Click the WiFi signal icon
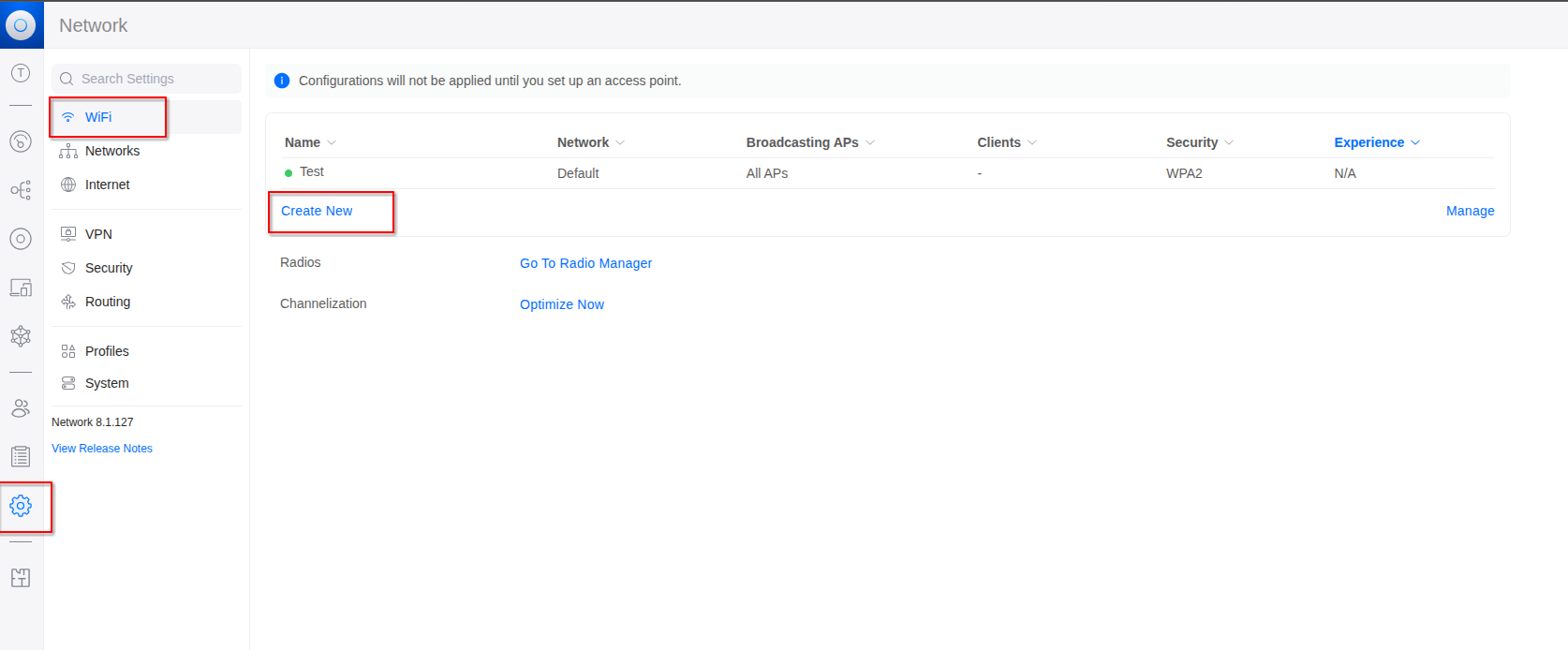 (68, 117)
